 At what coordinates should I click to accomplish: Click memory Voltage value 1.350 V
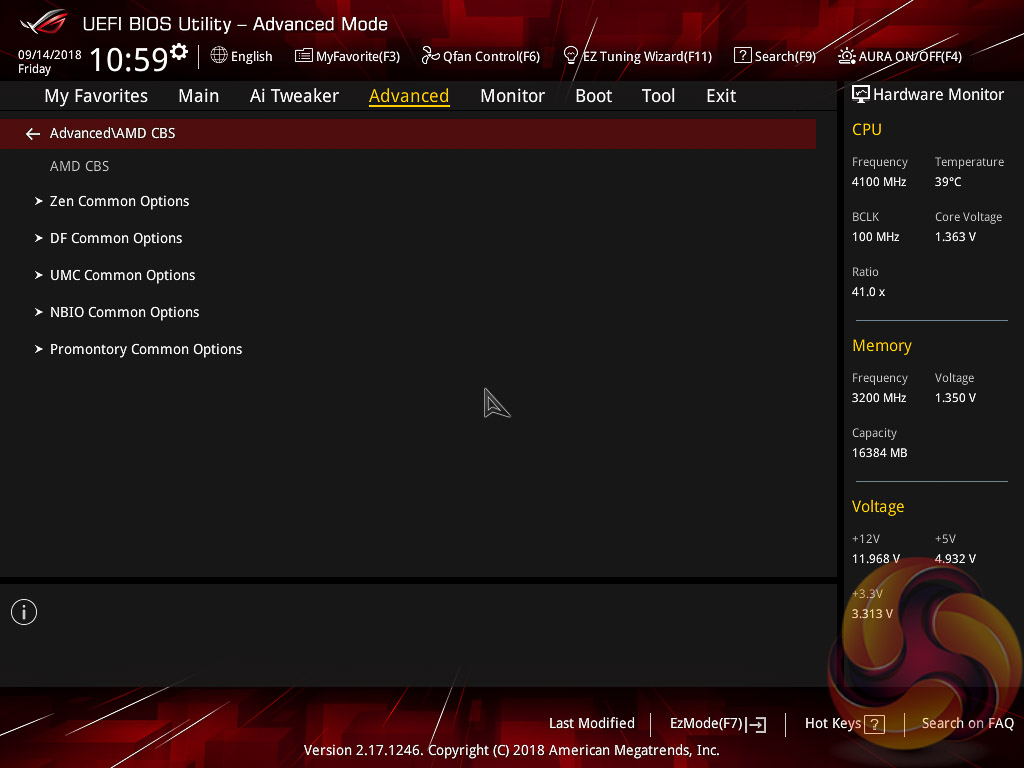click(x=955, y=397)
